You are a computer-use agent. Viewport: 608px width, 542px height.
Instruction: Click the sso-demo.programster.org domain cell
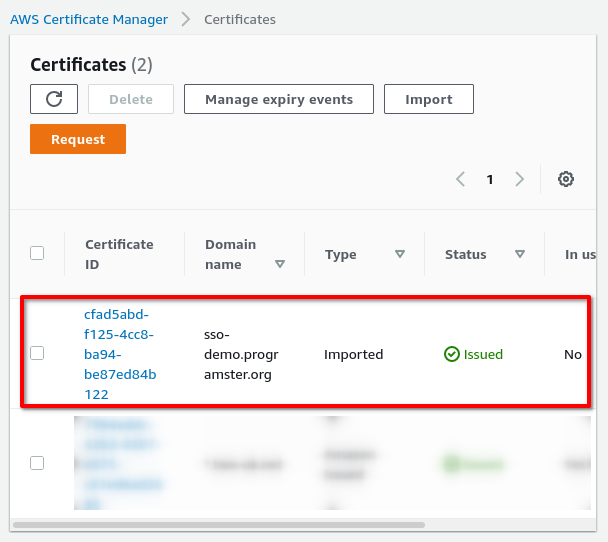click(x=241, y=354)
